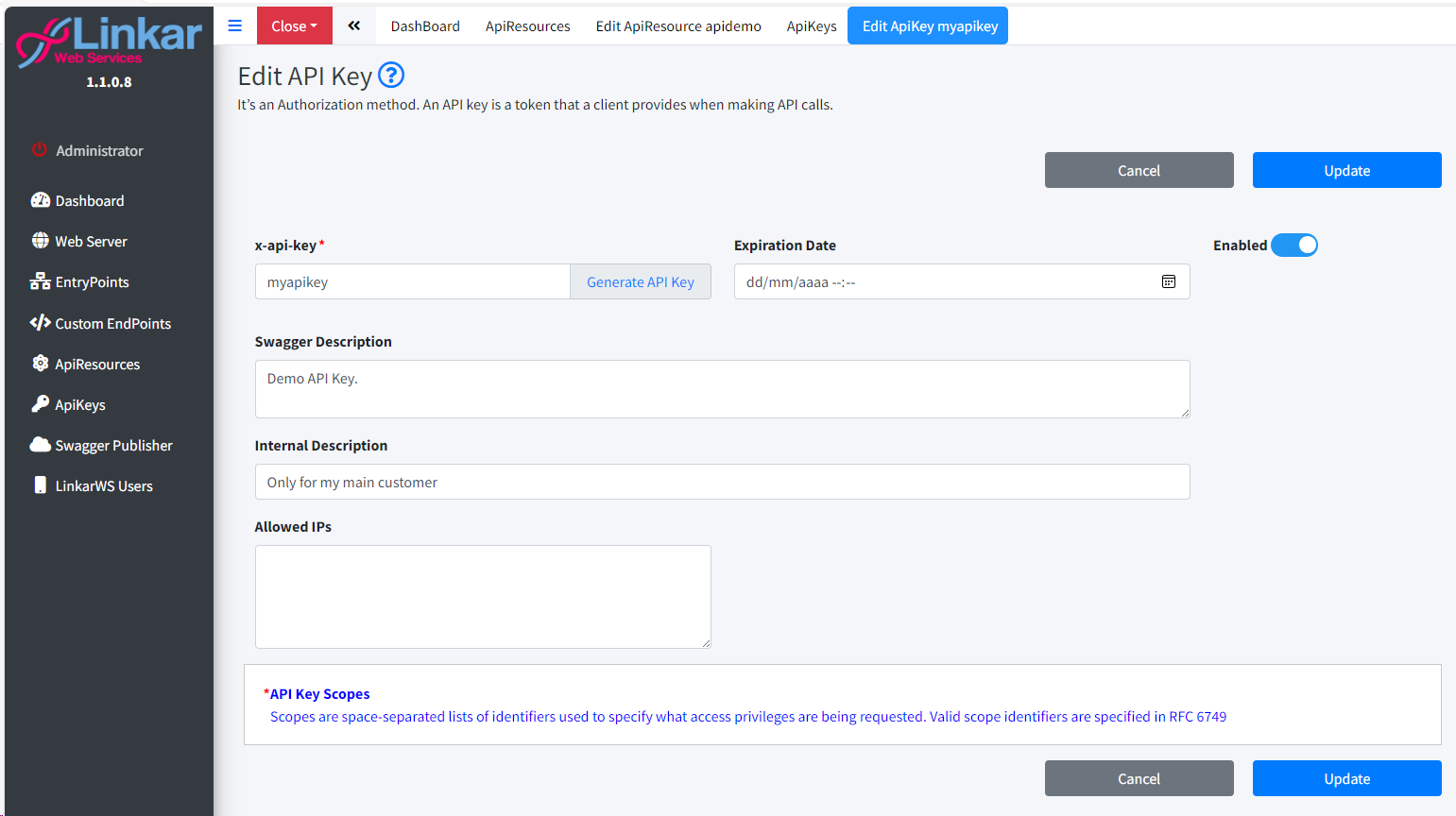Click the help question mark icon
Image resolution: width=1456 pixels, height=816 pixels.
point(390,75)
